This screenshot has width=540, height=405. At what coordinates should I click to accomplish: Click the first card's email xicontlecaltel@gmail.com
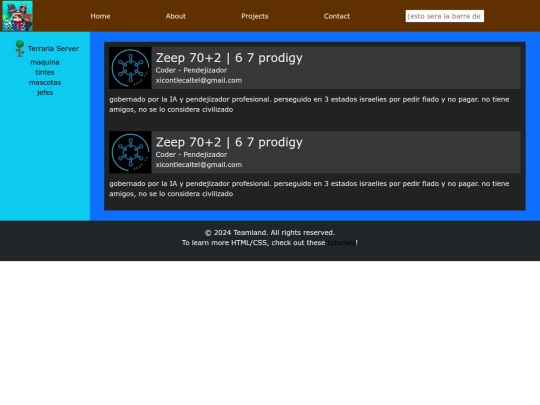click(199, 80)
